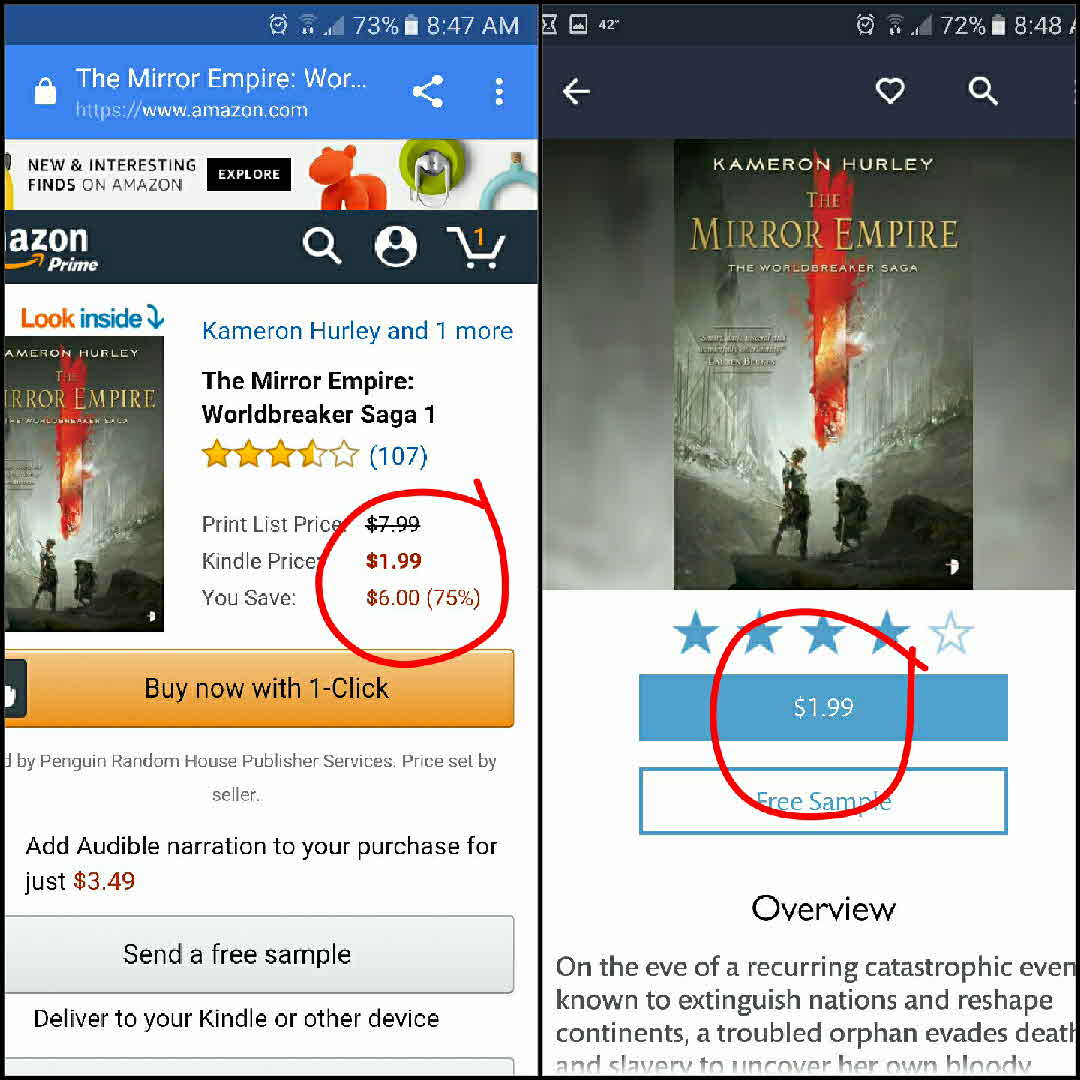
Task: Tap the back arrow in right app
Action: [576, 91]
